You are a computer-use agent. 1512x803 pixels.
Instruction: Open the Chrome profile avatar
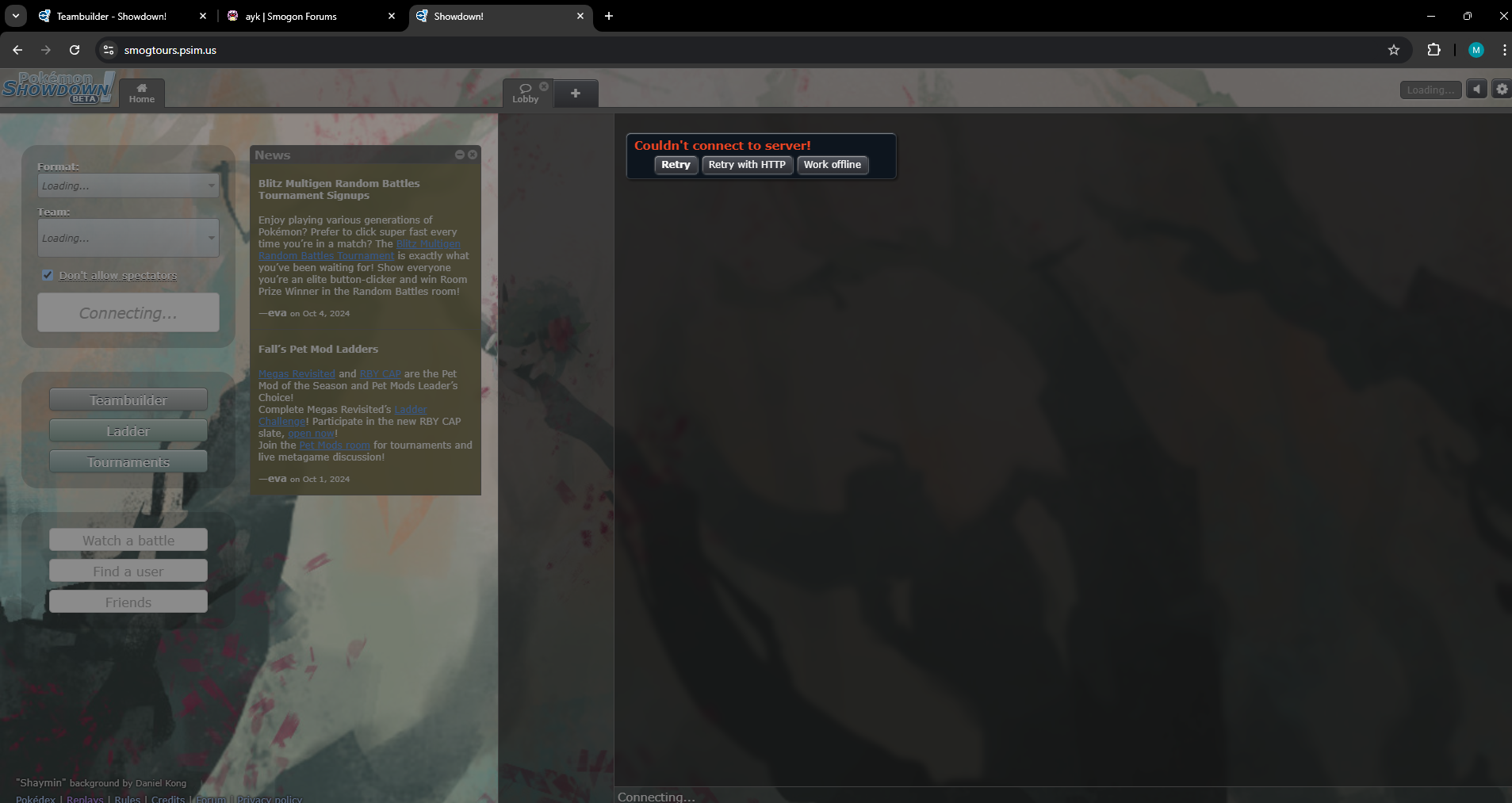tap(1476, 50)
